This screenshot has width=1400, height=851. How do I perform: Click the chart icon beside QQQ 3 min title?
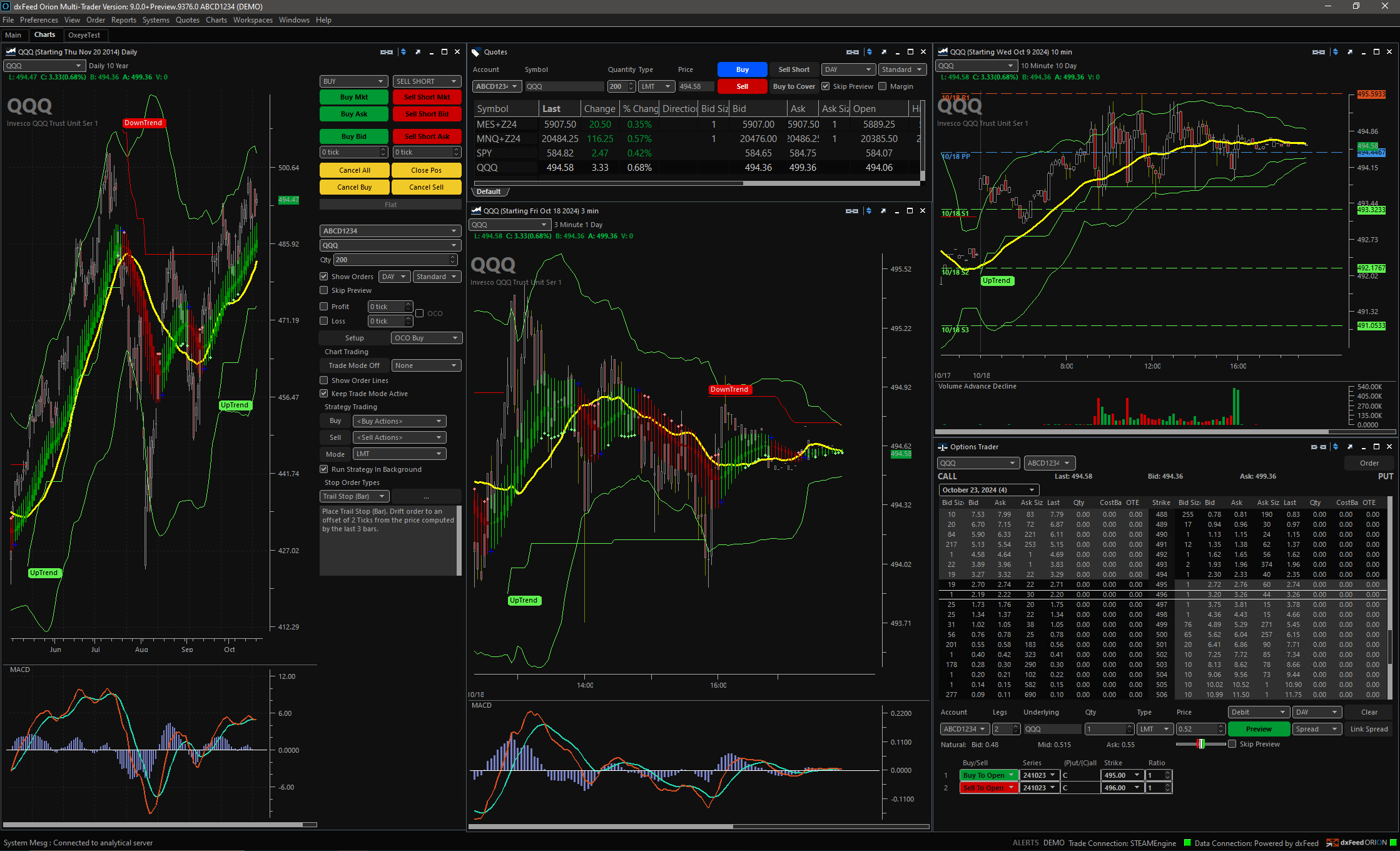coord(475,211)
